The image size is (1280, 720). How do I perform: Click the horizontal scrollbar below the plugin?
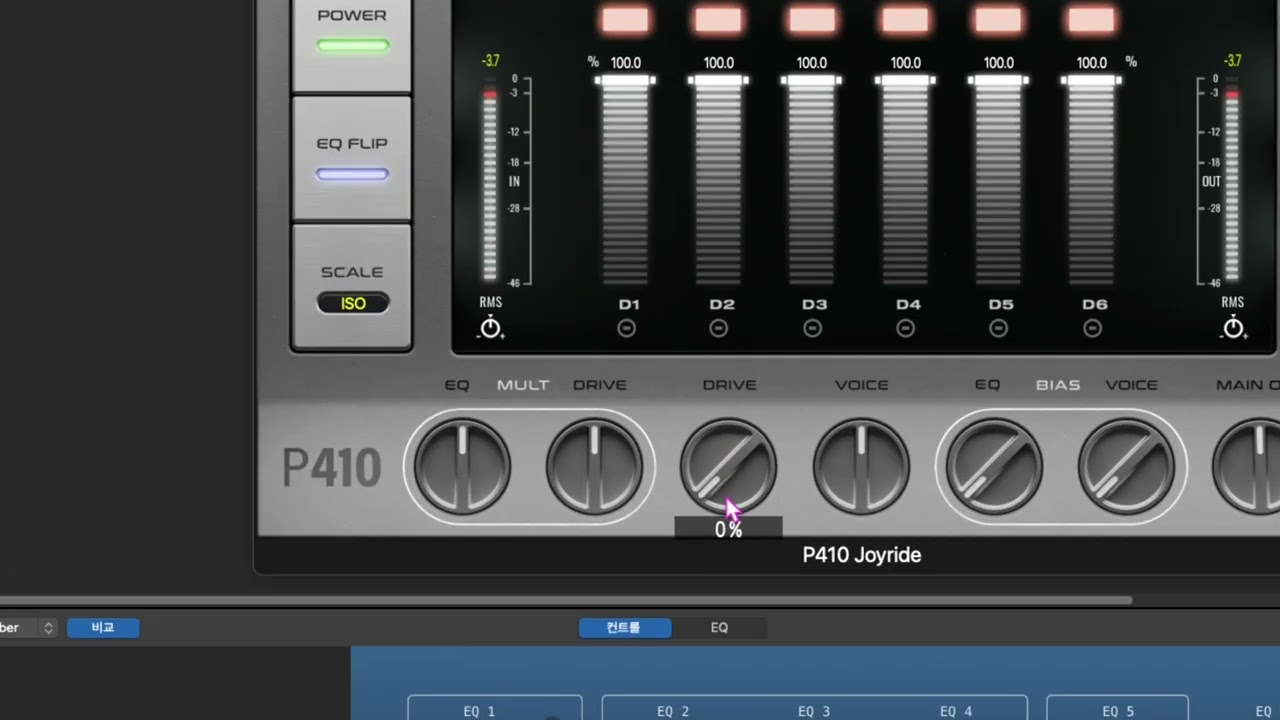tap(566, 601)
